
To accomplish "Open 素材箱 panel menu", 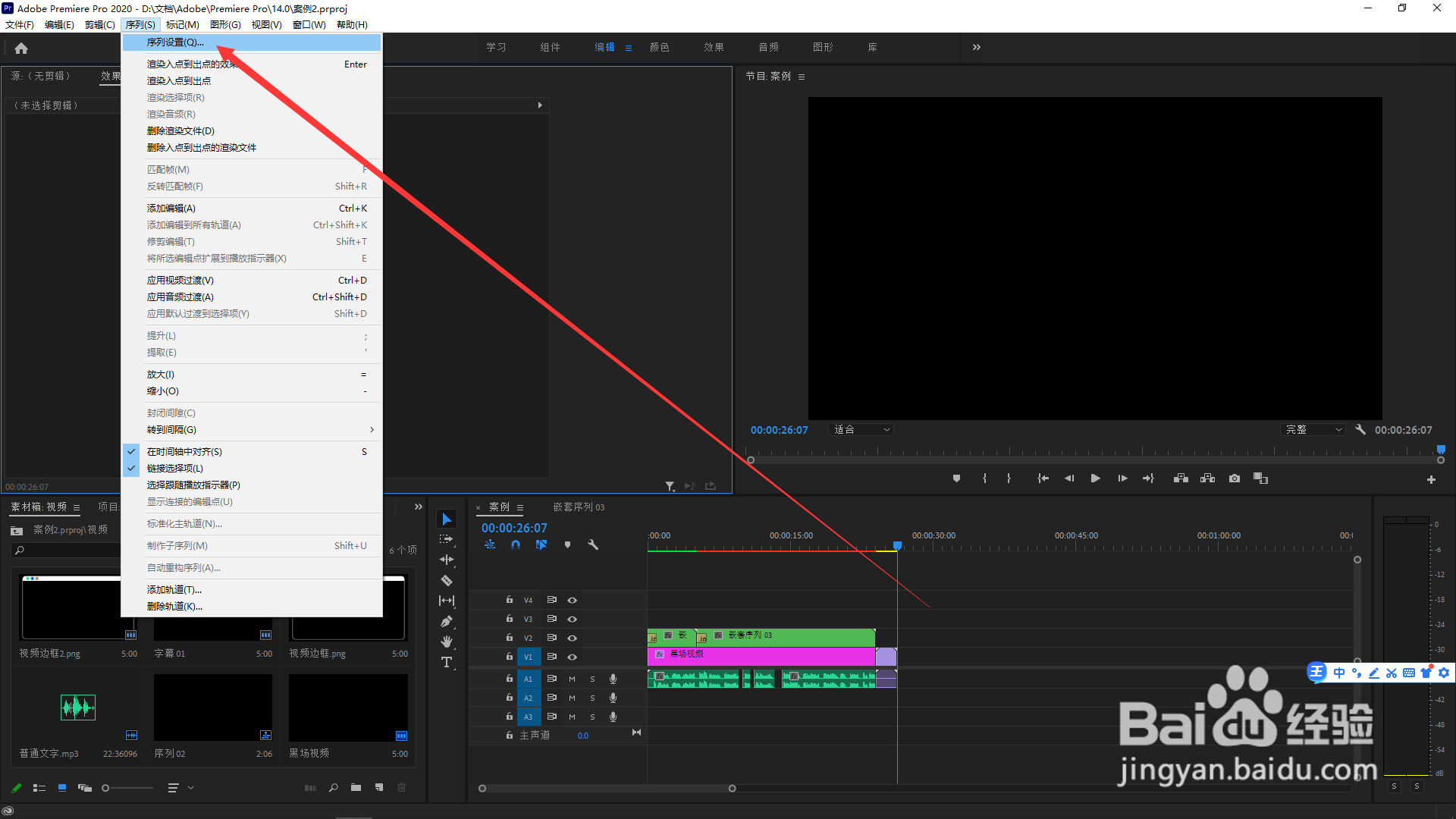I will (x=77, y=507).
